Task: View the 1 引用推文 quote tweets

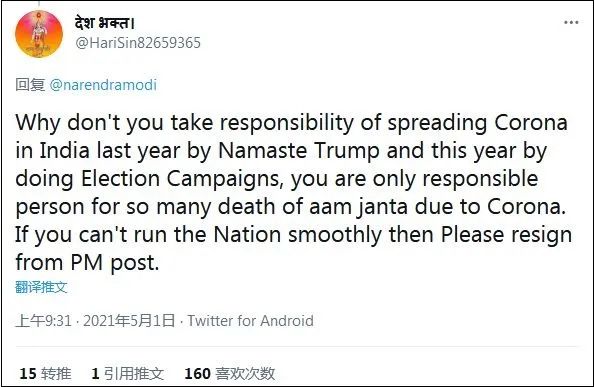Action: (127, 373)
